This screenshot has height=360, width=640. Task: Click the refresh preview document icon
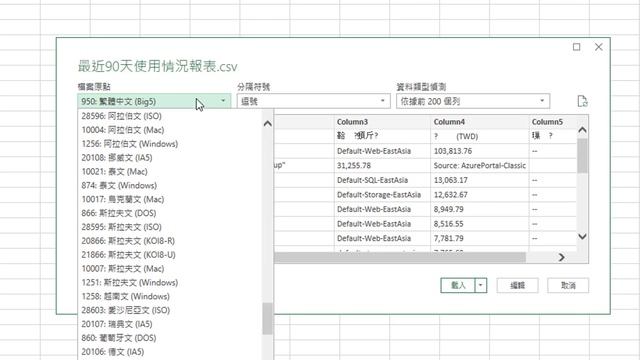(582, 101)
